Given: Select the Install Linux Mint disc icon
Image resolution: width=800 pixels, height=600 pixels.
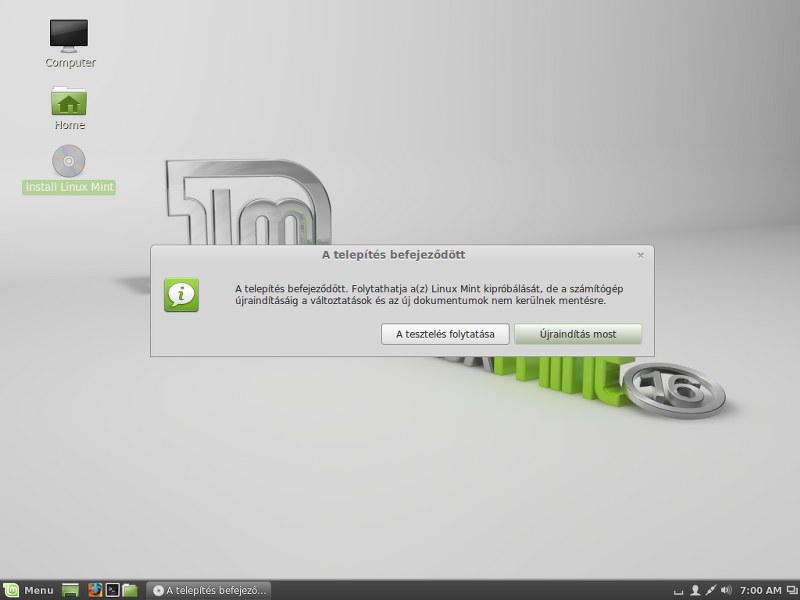Looking at the screenshot, I should [69, 161].
